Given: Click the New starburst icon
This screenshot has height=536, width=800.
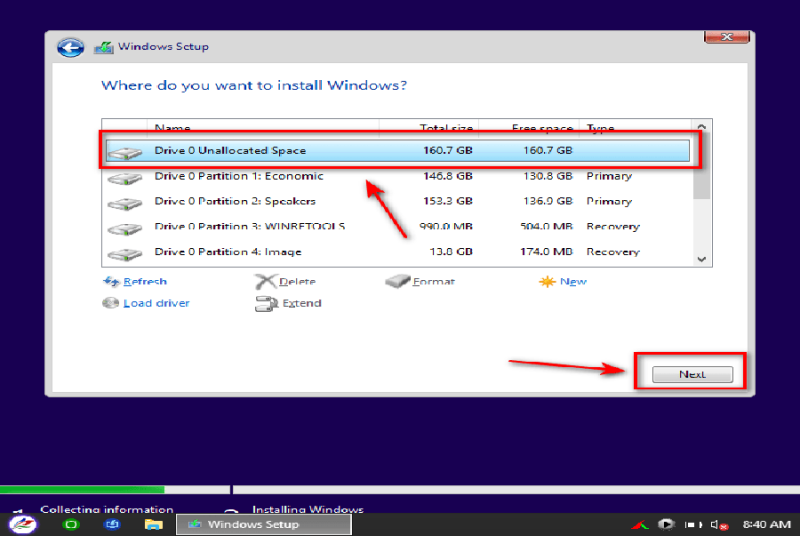Looking at the screenshot, I should point(547,282).
